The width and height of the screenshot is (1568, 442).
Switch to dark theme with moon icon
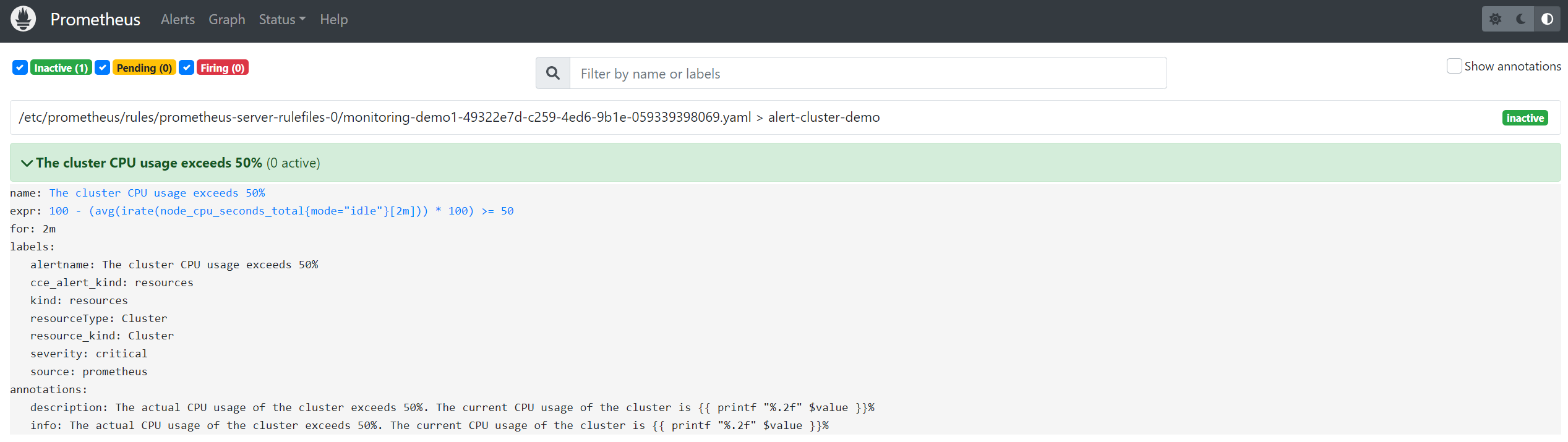(1521, 19)
